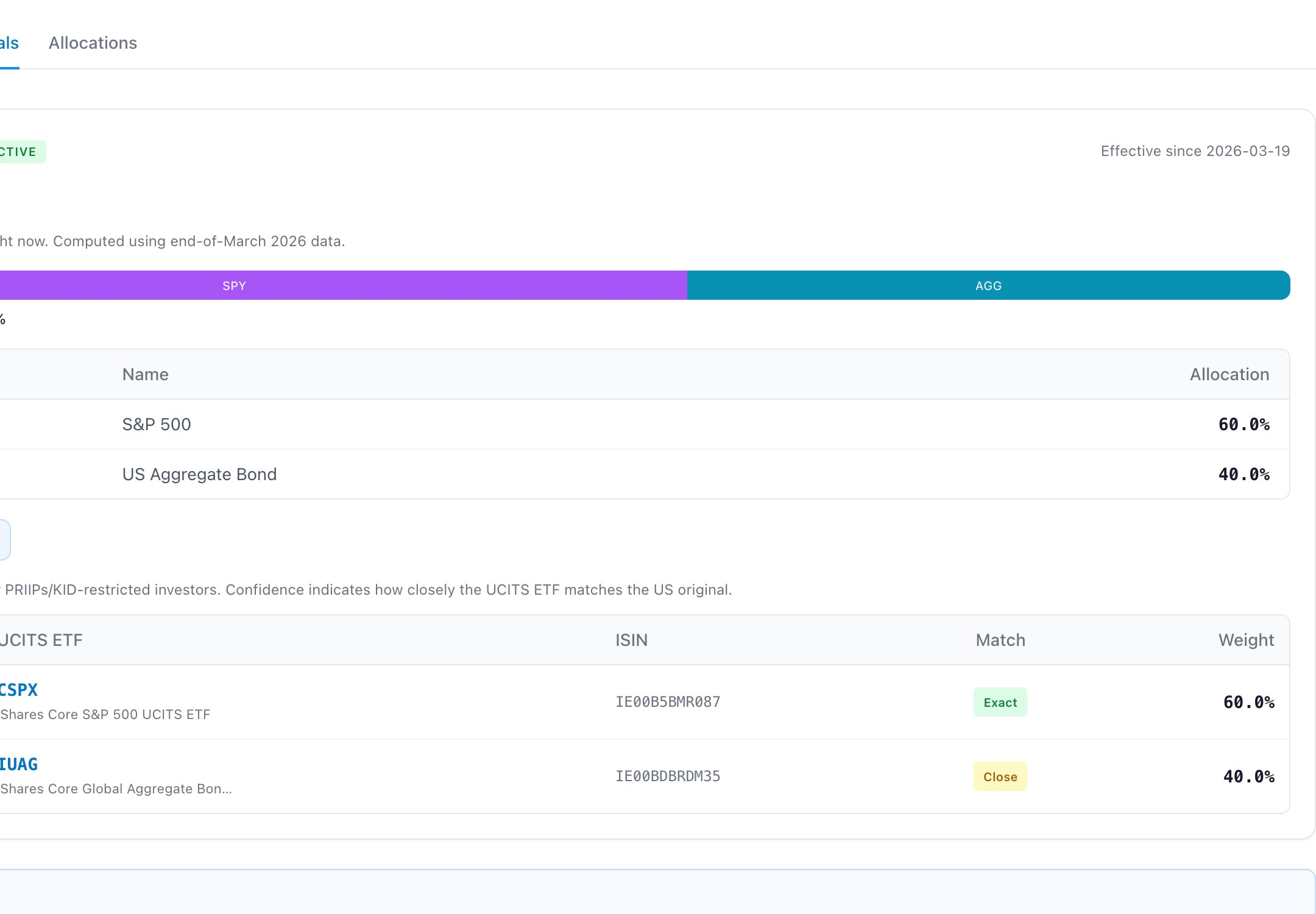Click the 60.0% value in S&P 500 row
This screenshot has height=914, width=1316.
point(1244,424)
